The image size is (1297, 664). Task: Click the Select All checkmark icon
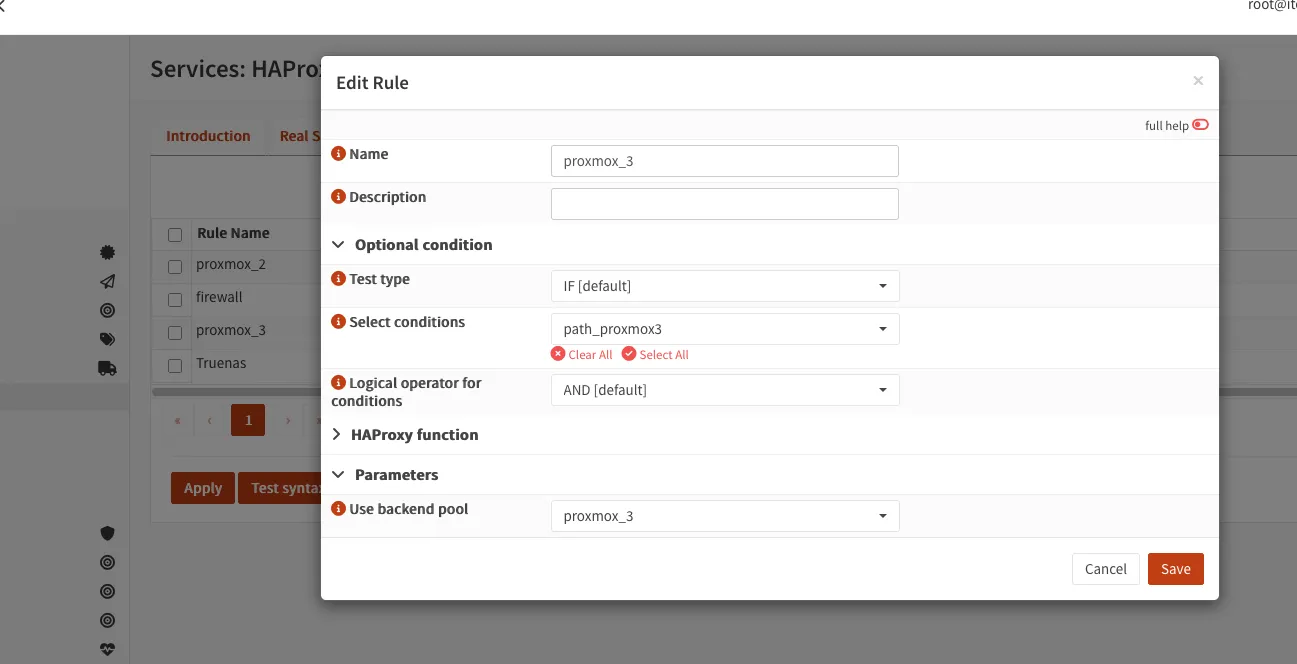pyautogui.click(x=629, y=354)
